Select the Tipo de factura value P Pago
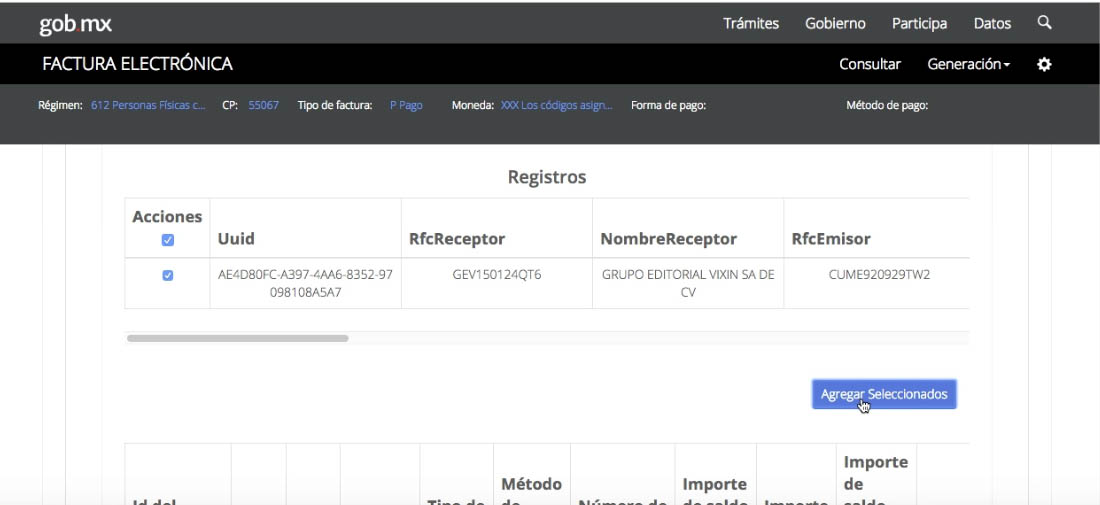1100x505 pixels. 406,105
